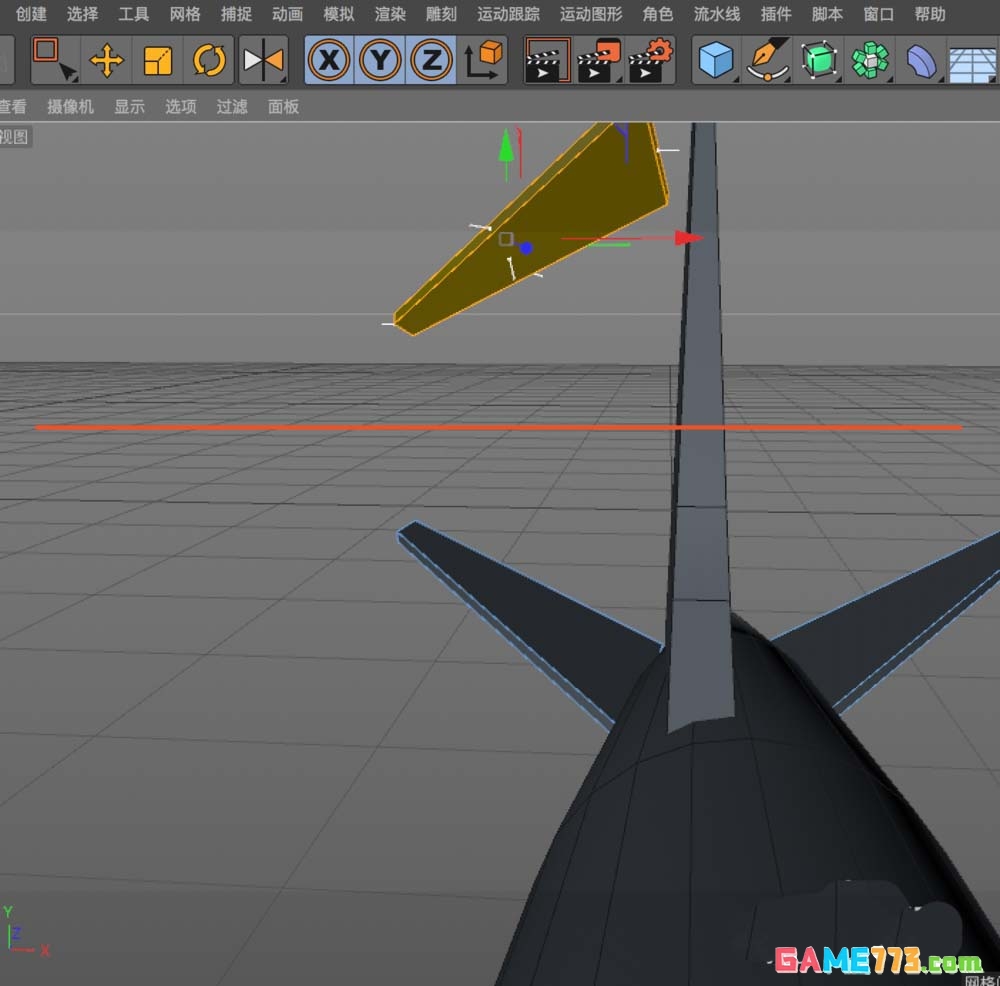Image resolution: width=1000 pixels, height=986 pixels.
Task: Click the green array modeling icon
Action: coord(870,61)
